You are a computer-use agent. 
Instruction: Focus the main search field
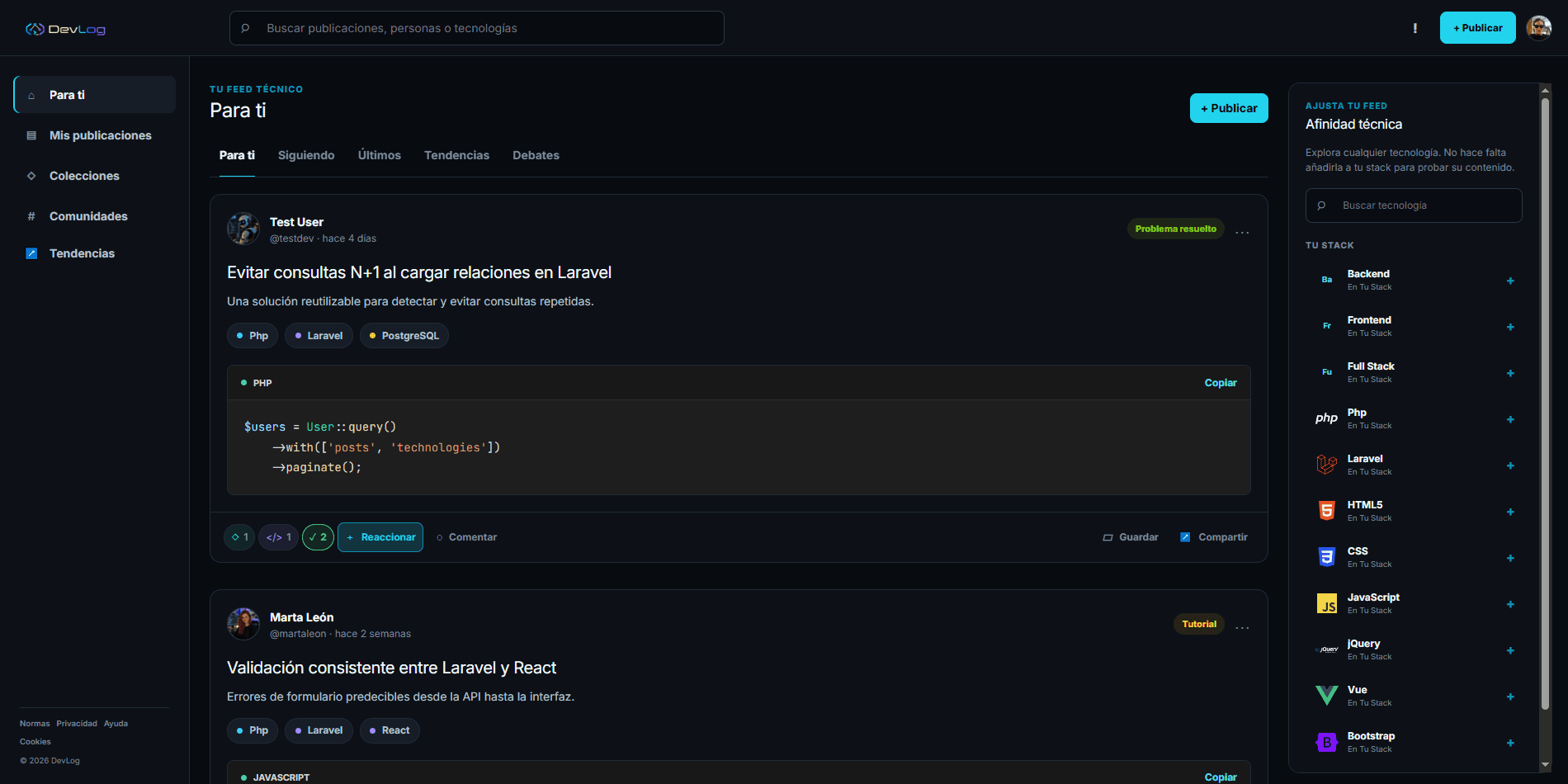click(477, 28)
